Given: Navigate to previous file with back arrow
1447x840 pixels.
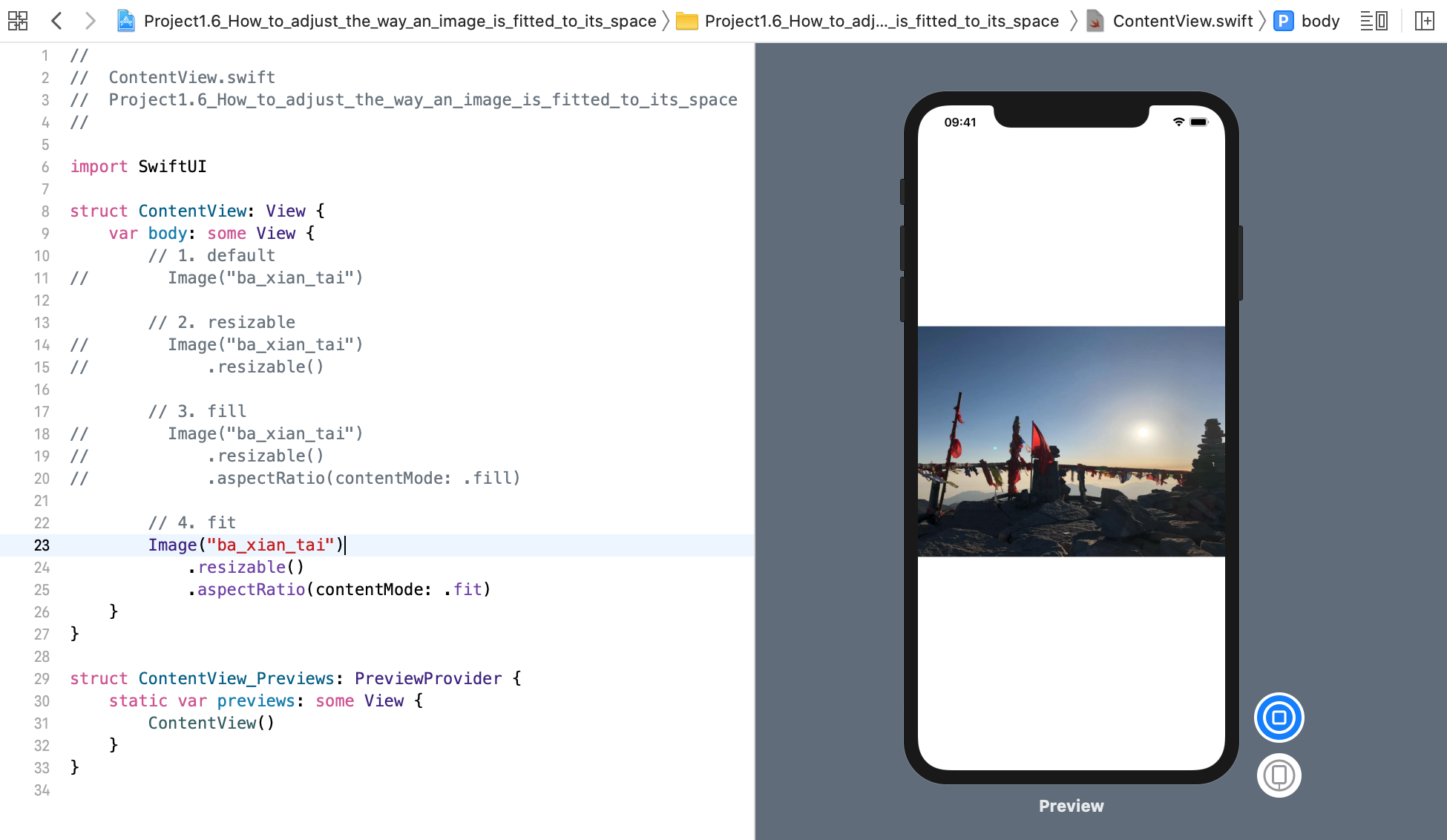Looking at the screenshot, I should click(56, 20).
